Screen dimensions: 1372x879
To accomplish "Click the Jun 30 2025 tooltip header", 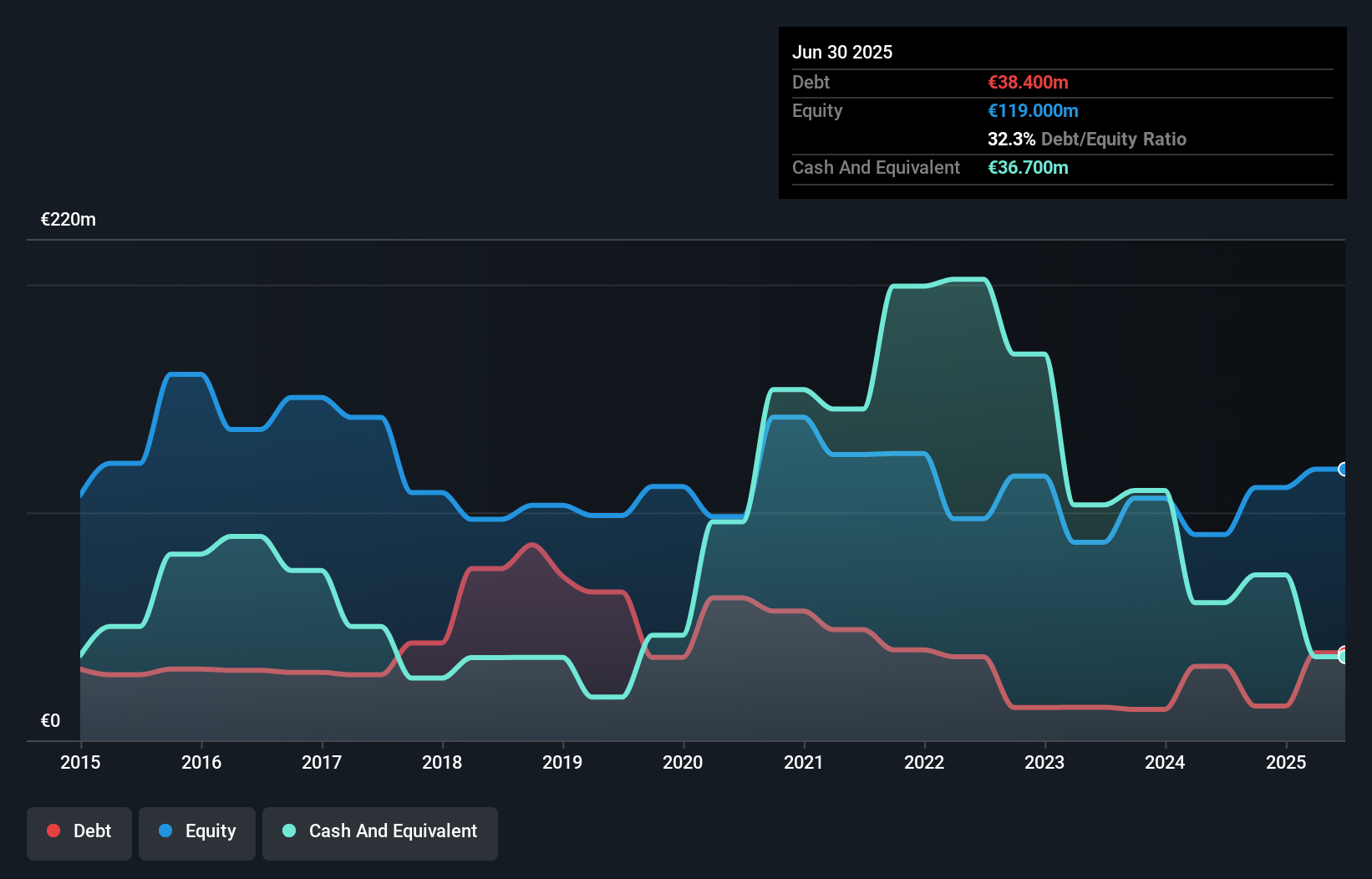I will tap(842, 52).
